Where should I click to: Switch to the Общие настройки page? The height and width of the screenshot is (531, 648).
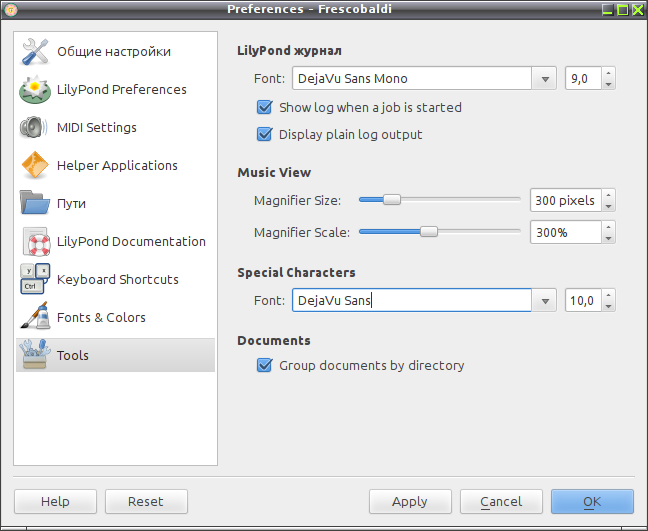[115, 51]
